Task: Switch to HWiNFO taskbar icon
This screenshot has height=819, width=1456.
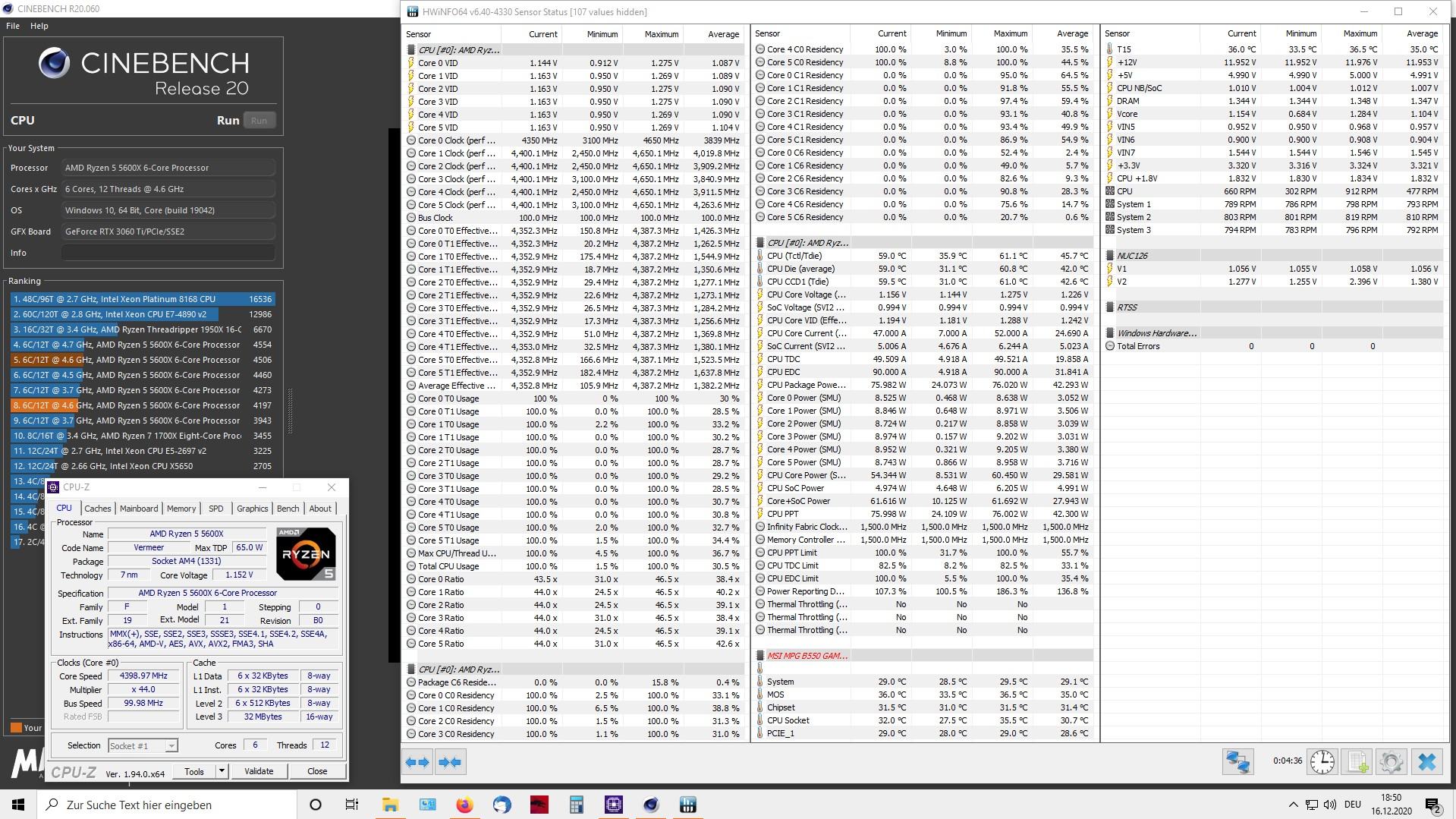Action: coord(687,805)
